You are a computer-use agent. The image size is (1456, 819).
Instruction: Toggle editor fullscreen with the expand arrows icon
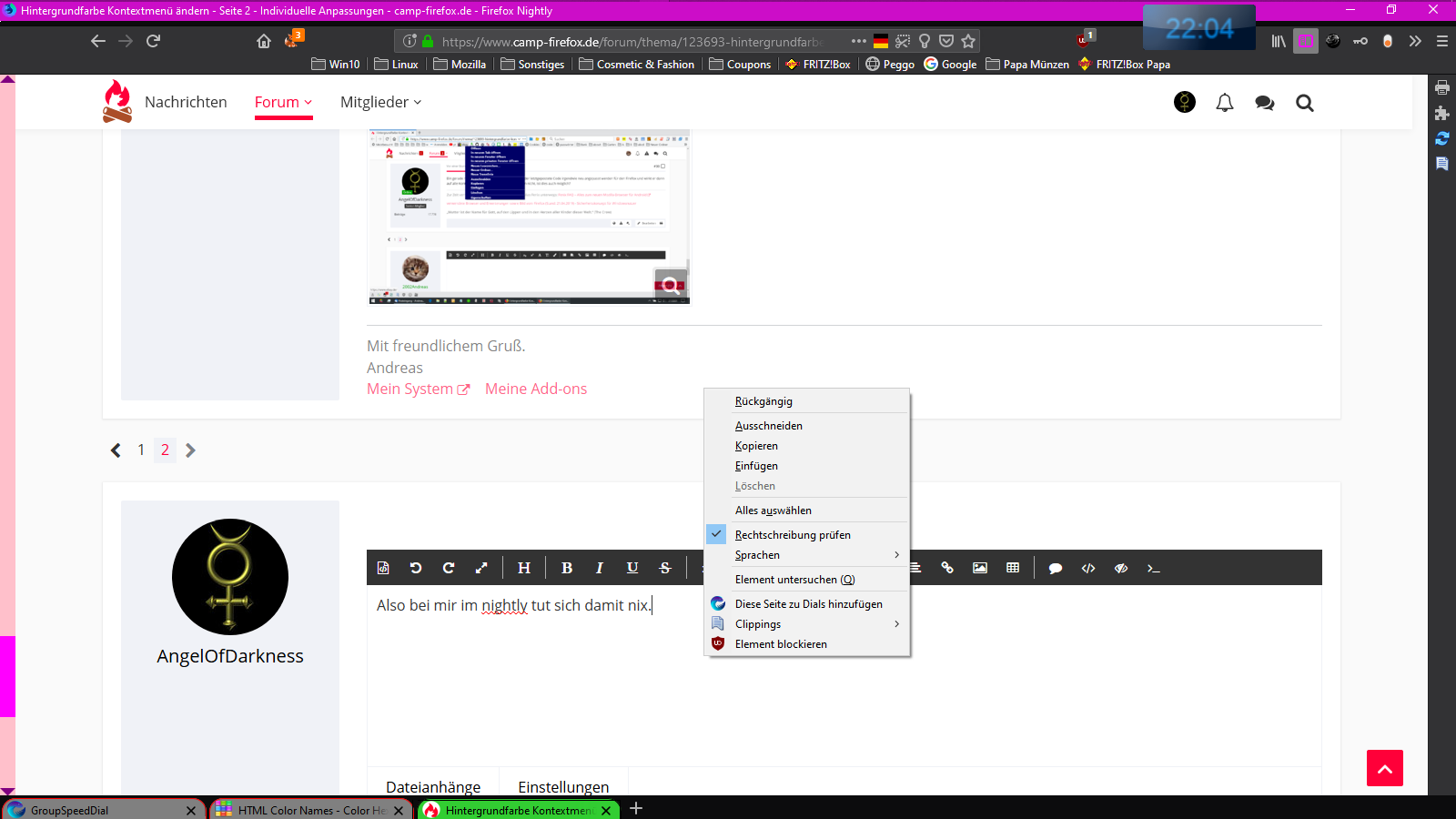(x=481, y=568)
